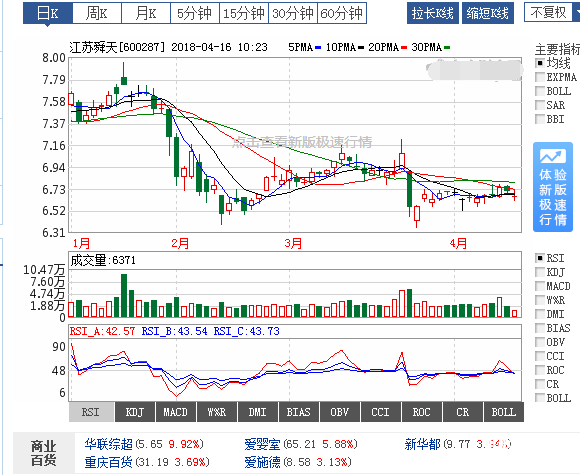This screenshot has width=580, height=475.
Task: Click the 江苏舜天[600287] chart title
Action: 117,47
